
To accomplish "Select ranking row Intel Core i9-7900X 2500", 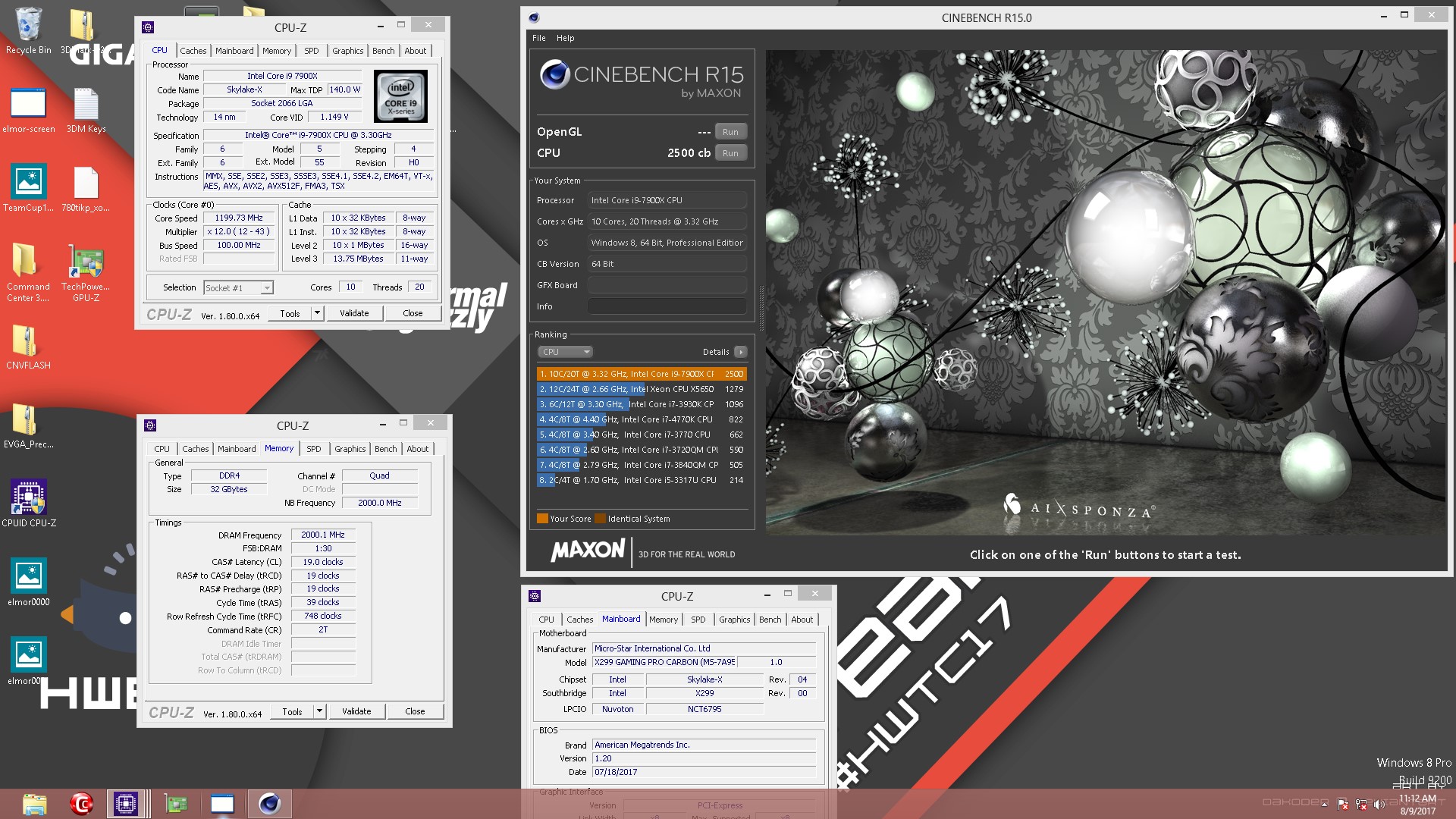I will (x=642, y=374).
